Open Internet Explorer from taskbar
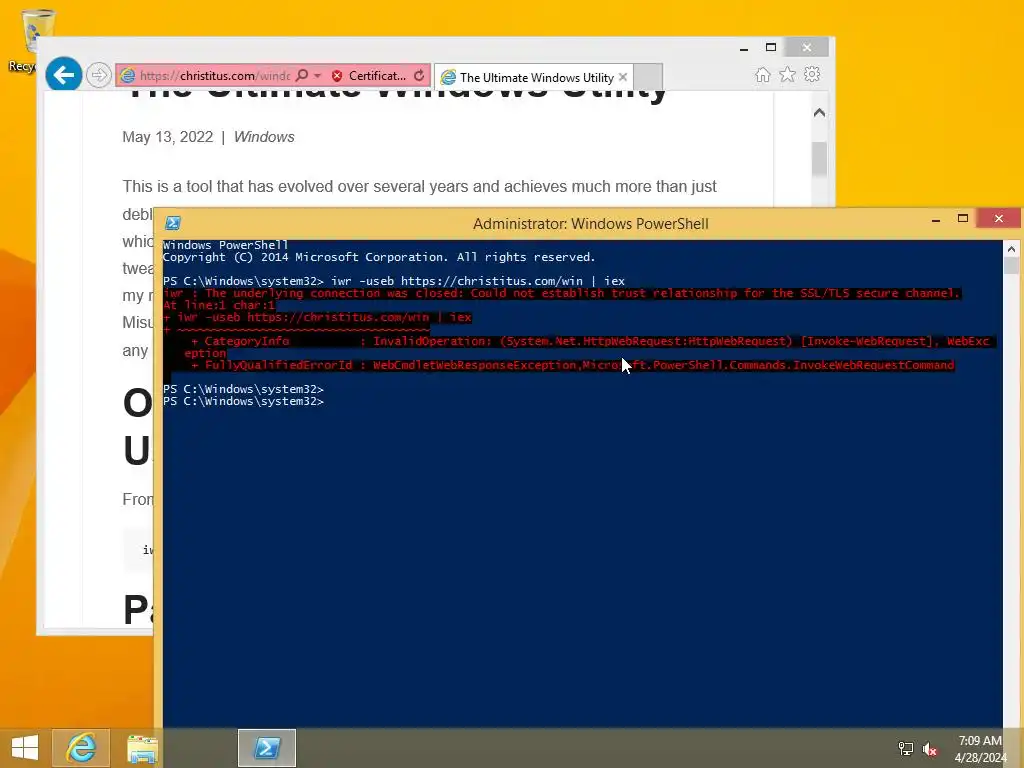Image resolution: width=1024 pixels, height=768 pixels. (81, 748)
